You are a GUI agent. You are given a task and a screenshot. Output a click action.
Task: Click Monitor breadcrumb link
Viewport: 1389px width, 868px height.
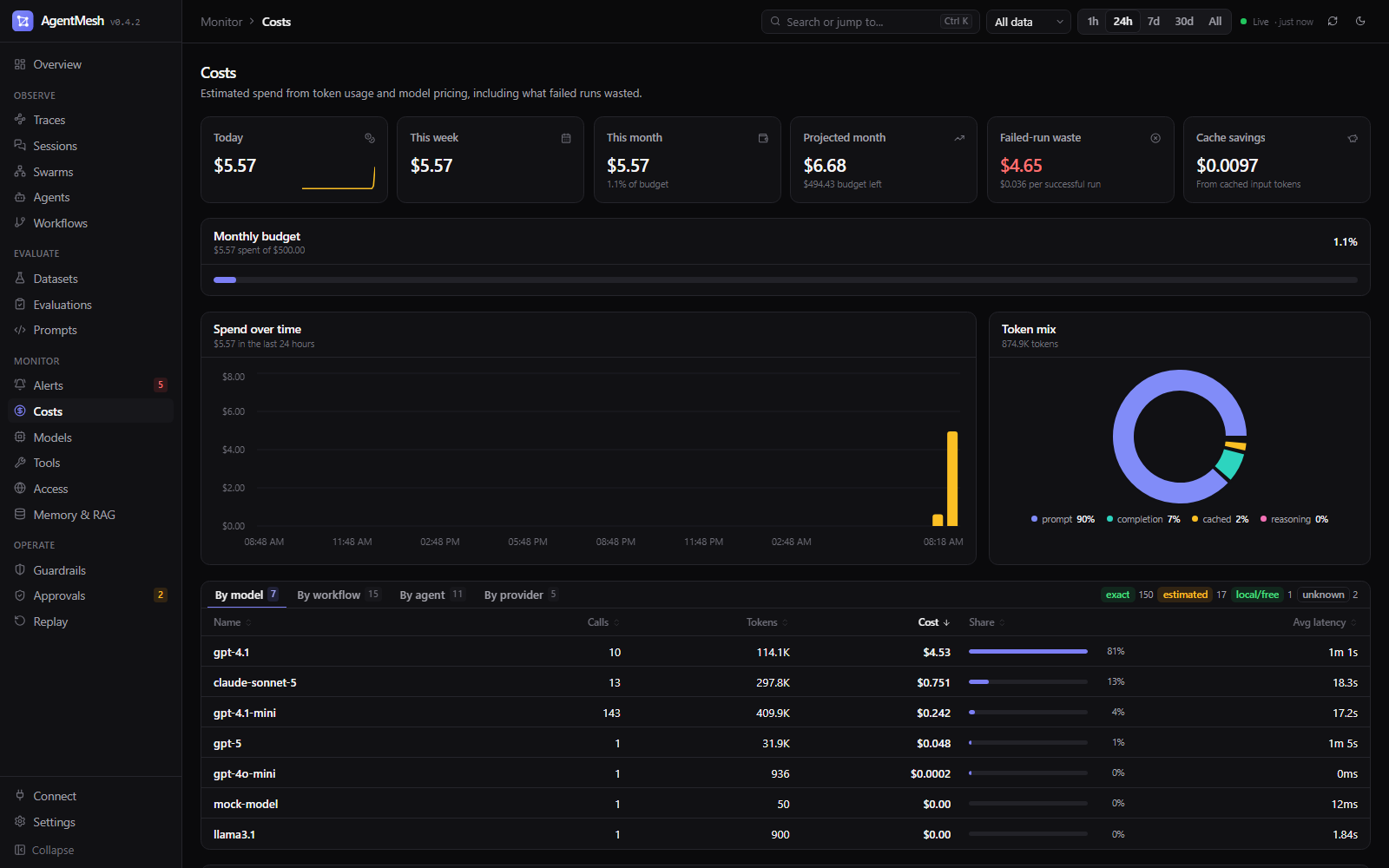coord(221,22)
